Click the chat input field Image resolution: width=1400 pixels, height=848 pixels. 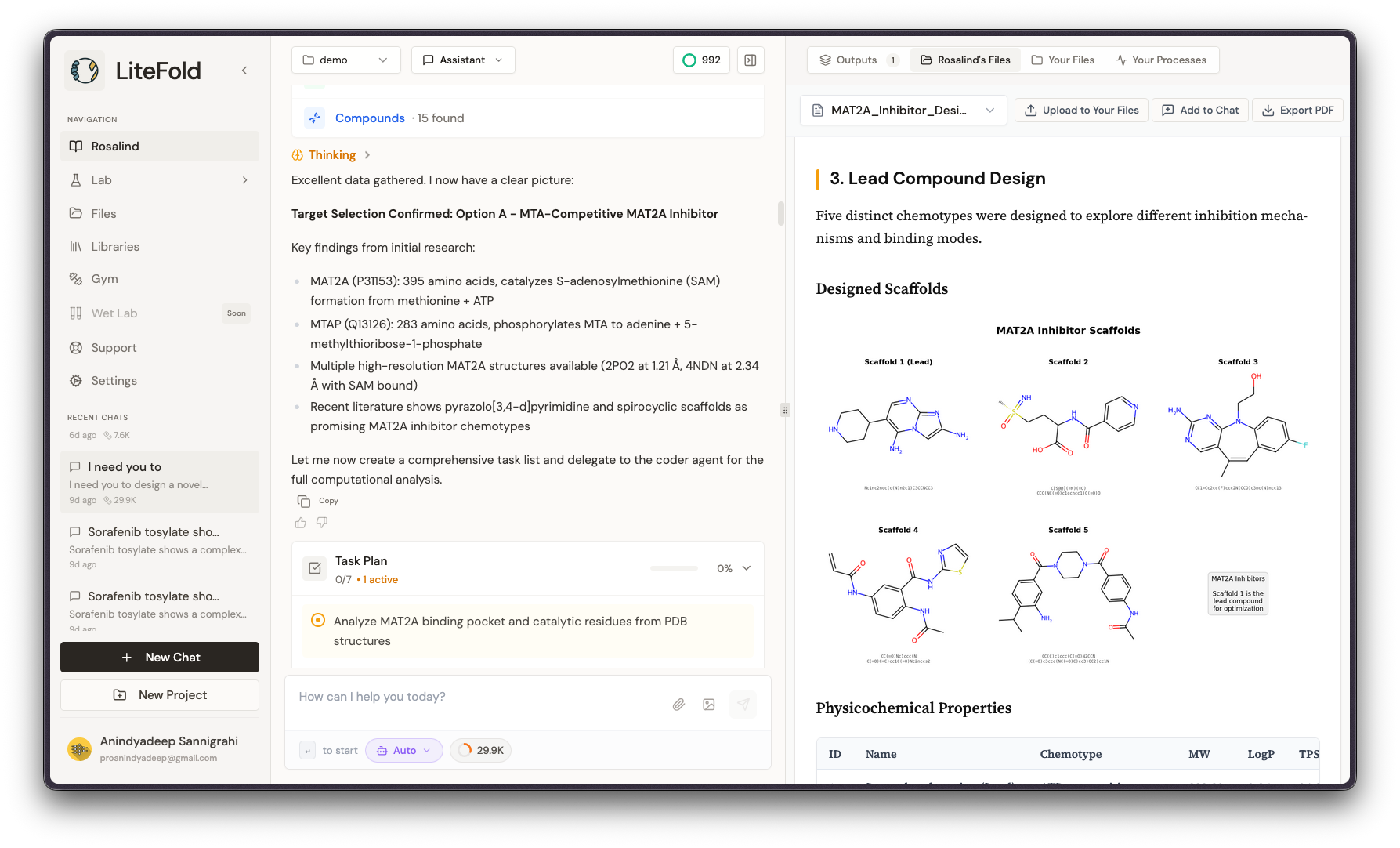tap(470, 696)
